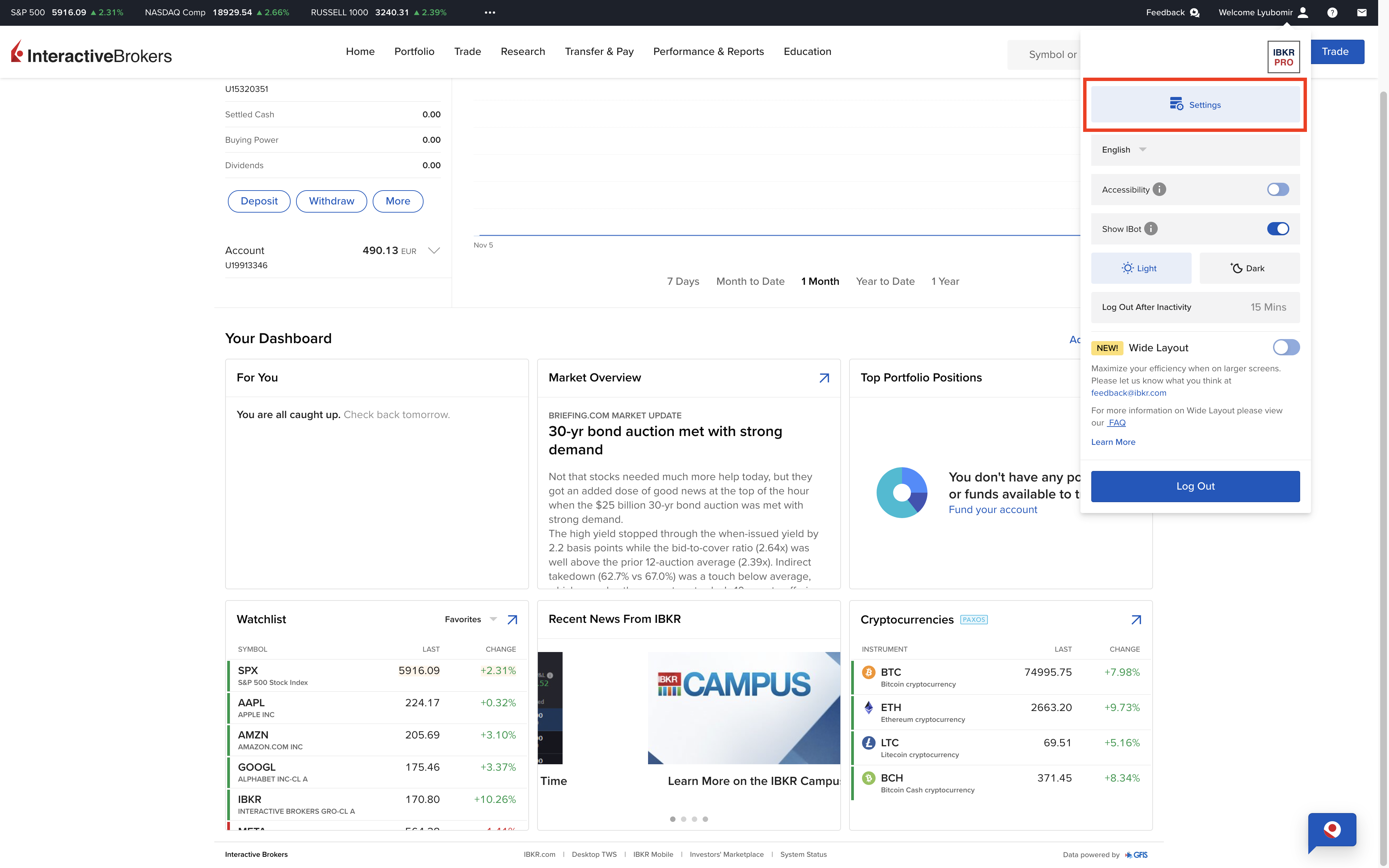Click the Learn More link
Image resolution: width=1389 pixels, height=868 pixels.
pyautogui.click(x=1113, y=442)
